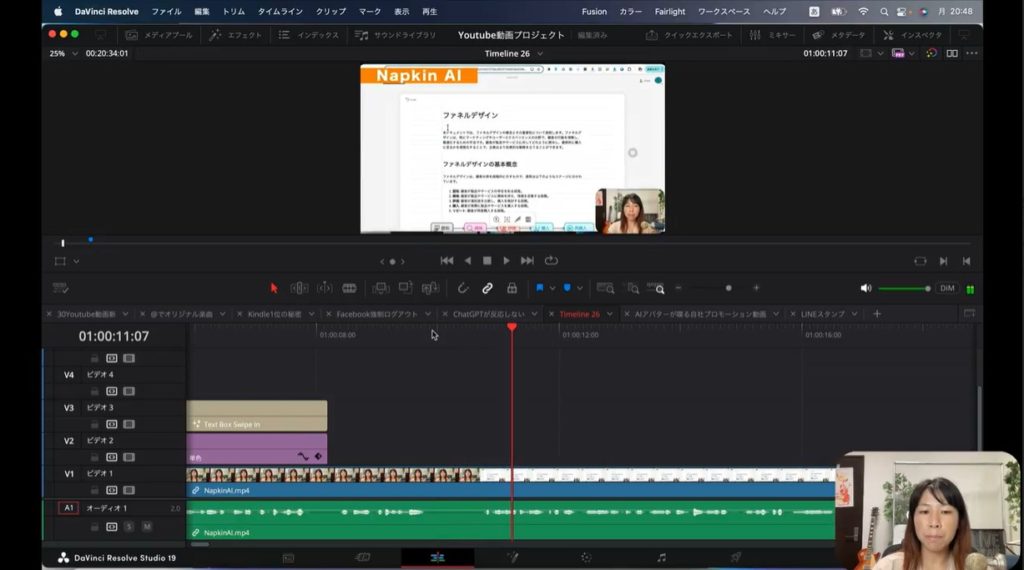
Task: Activate the blade edit mode tool
Action: [349, 288]
